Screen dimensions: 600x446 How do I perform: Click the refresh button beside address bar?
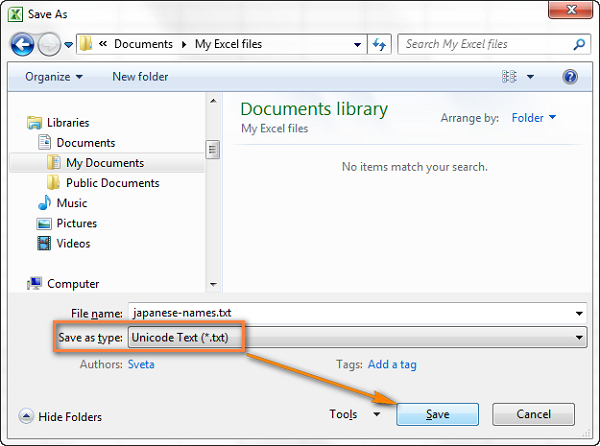[x=380, y=45]
